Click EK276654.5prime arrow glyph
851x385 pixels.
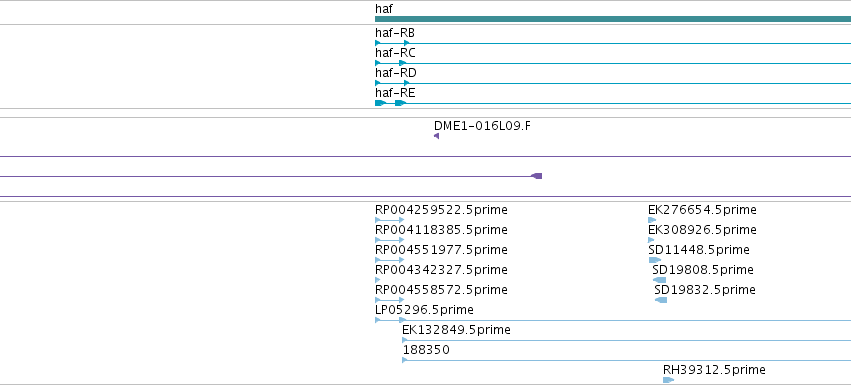coord(652,220)
